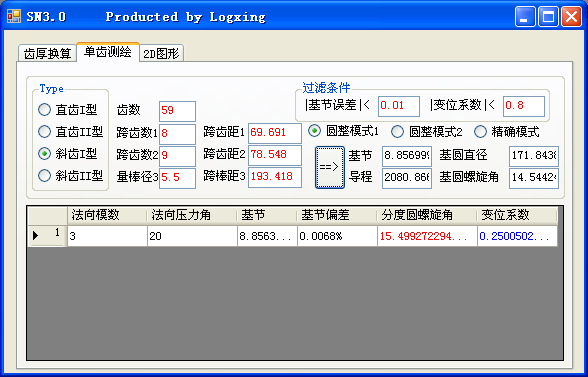588x377 pixels.
Task: Click the cell with pressure angle 20
Action: [x=192, y=236]
